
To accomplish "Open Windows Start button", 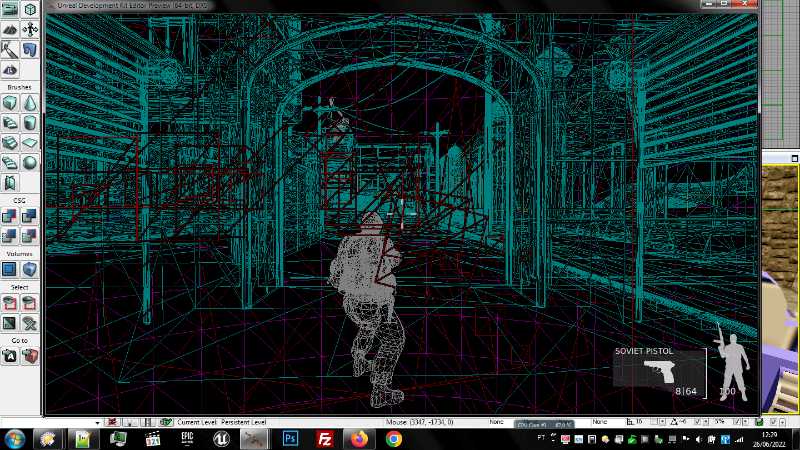I will [14, 439].
